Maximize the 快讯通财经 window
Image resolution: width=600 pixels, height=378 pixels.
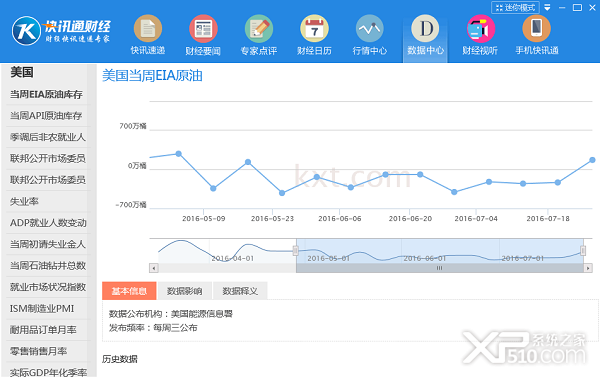pos(577,7)
